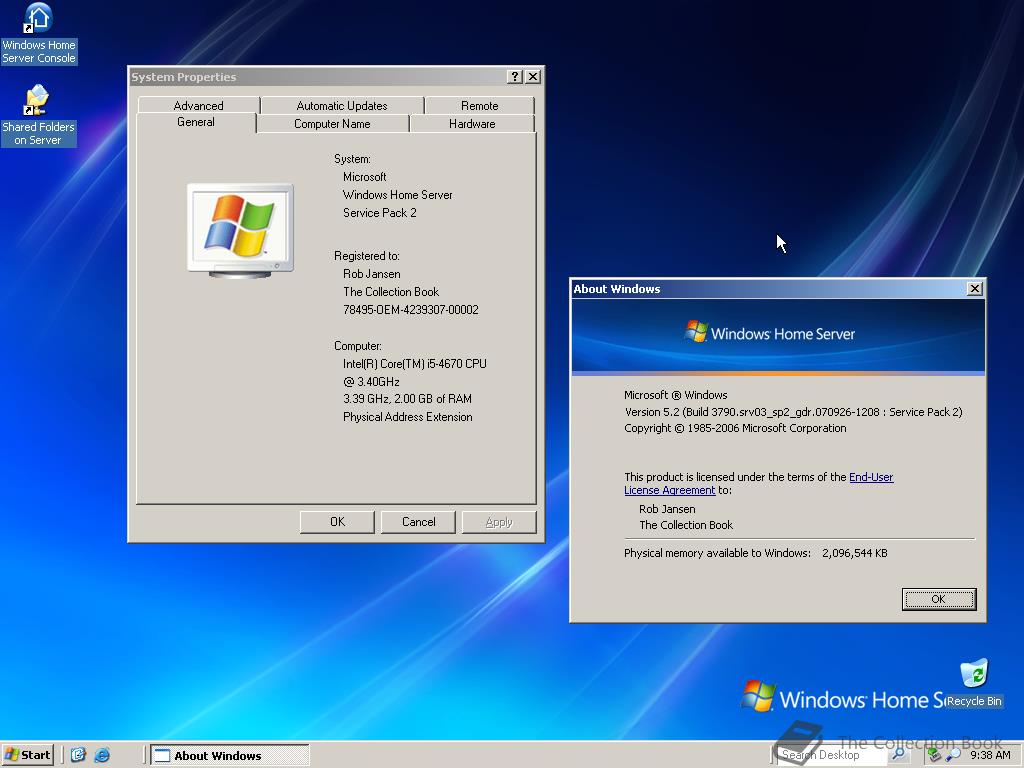Click the Copyright 1985-2006 Microsoft Corporation text
Image resolution: width=1024 pixels, height=768 pixels.
[x=735, y=428]
